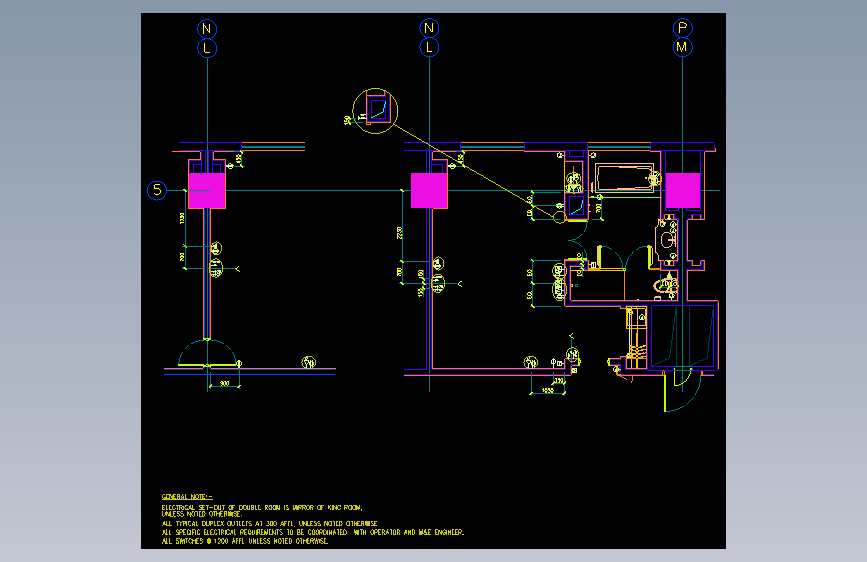Image resolution: width=867 pixels, height=562 pixels.
Task: Click the 900 dimension text
Action: click(224, 383)
